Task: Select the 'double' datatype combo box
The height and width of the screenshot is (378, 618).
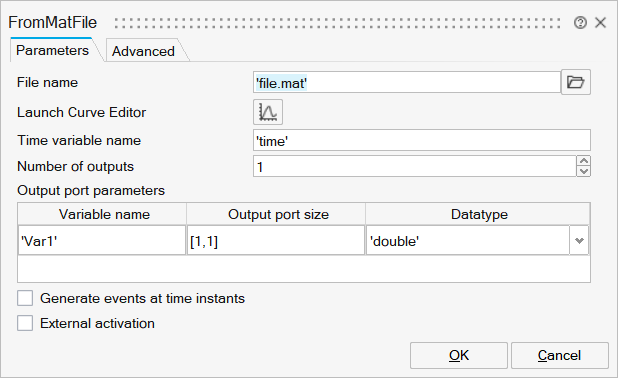Action: point(477,240)
